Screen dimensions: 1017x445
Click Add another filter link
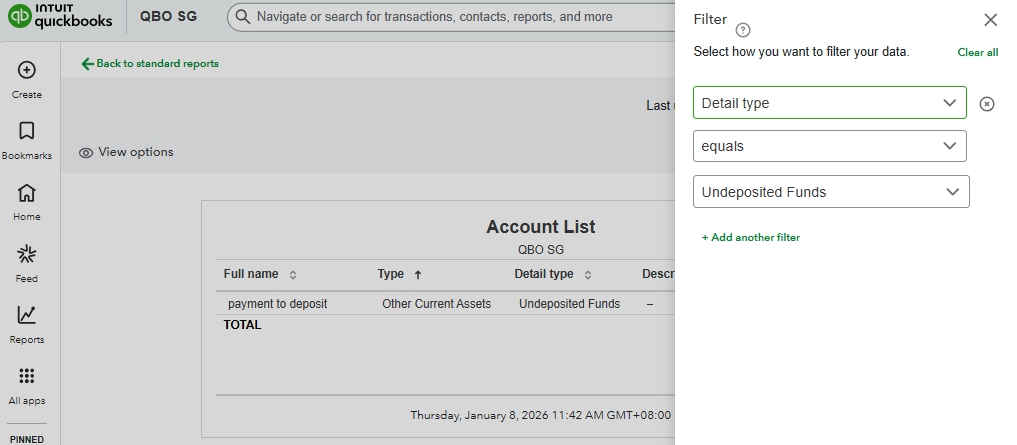click(x=751, y=238)
